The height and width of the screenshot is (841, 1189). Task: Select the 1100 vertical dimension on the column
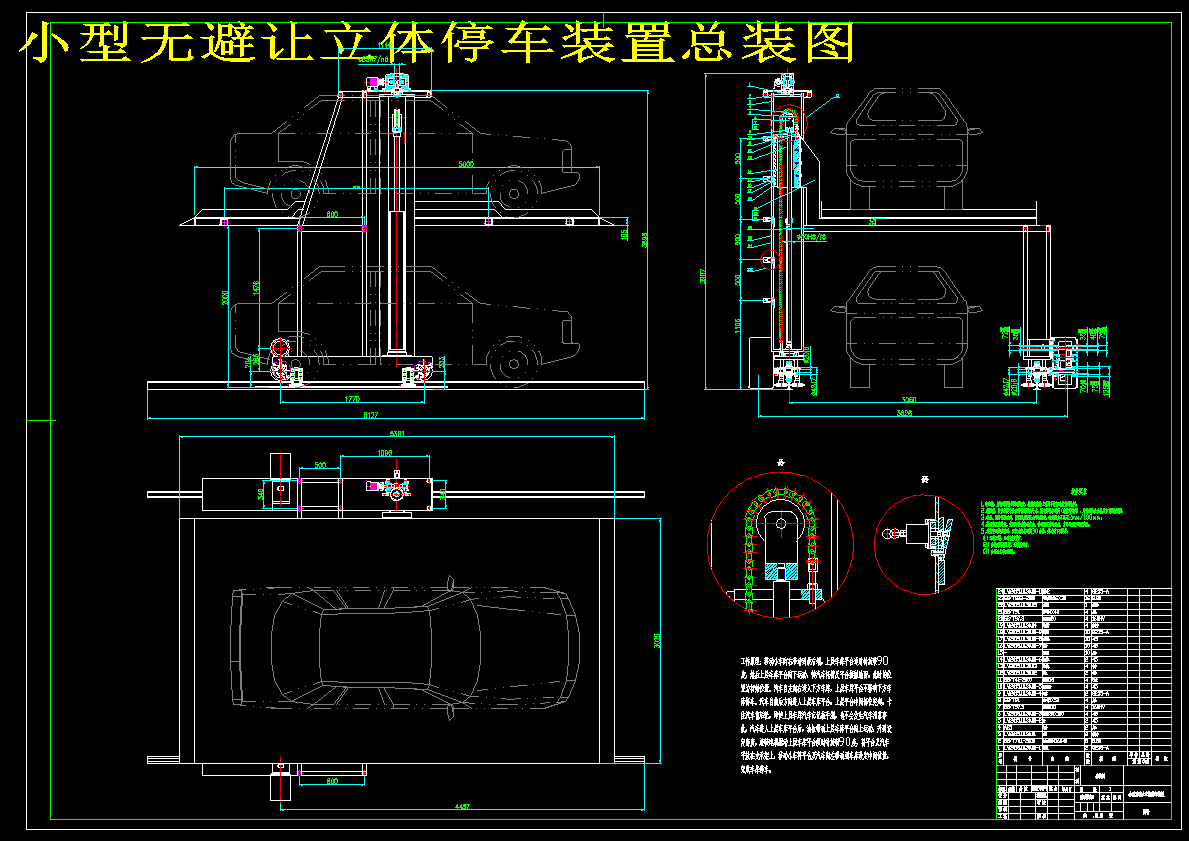[739, 325]
